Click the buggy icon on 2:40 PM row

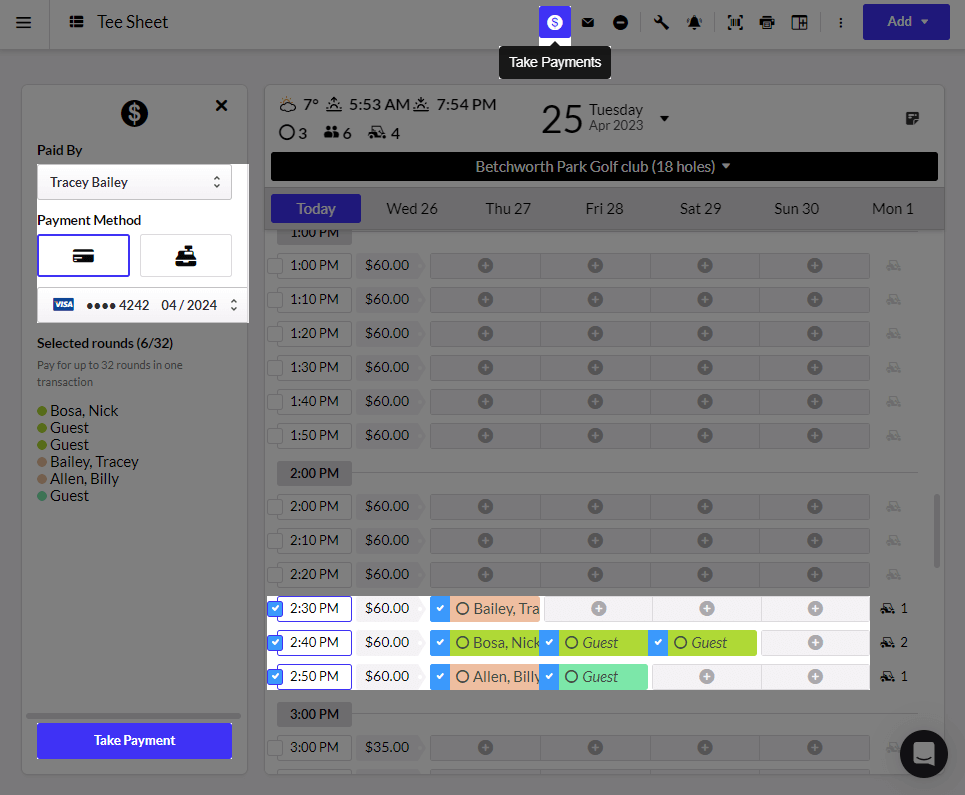pyautogui.click(x=887, y=642)
